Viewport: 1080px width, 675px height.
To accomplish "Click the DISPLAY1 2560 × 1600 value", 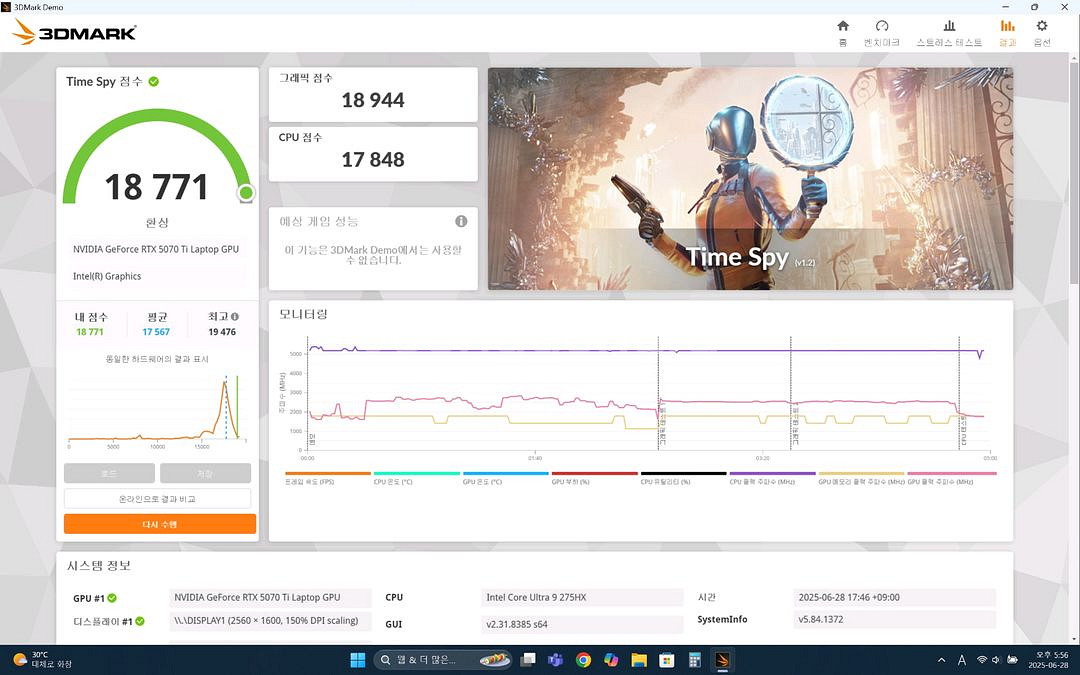I will click(x=270, y=621).
